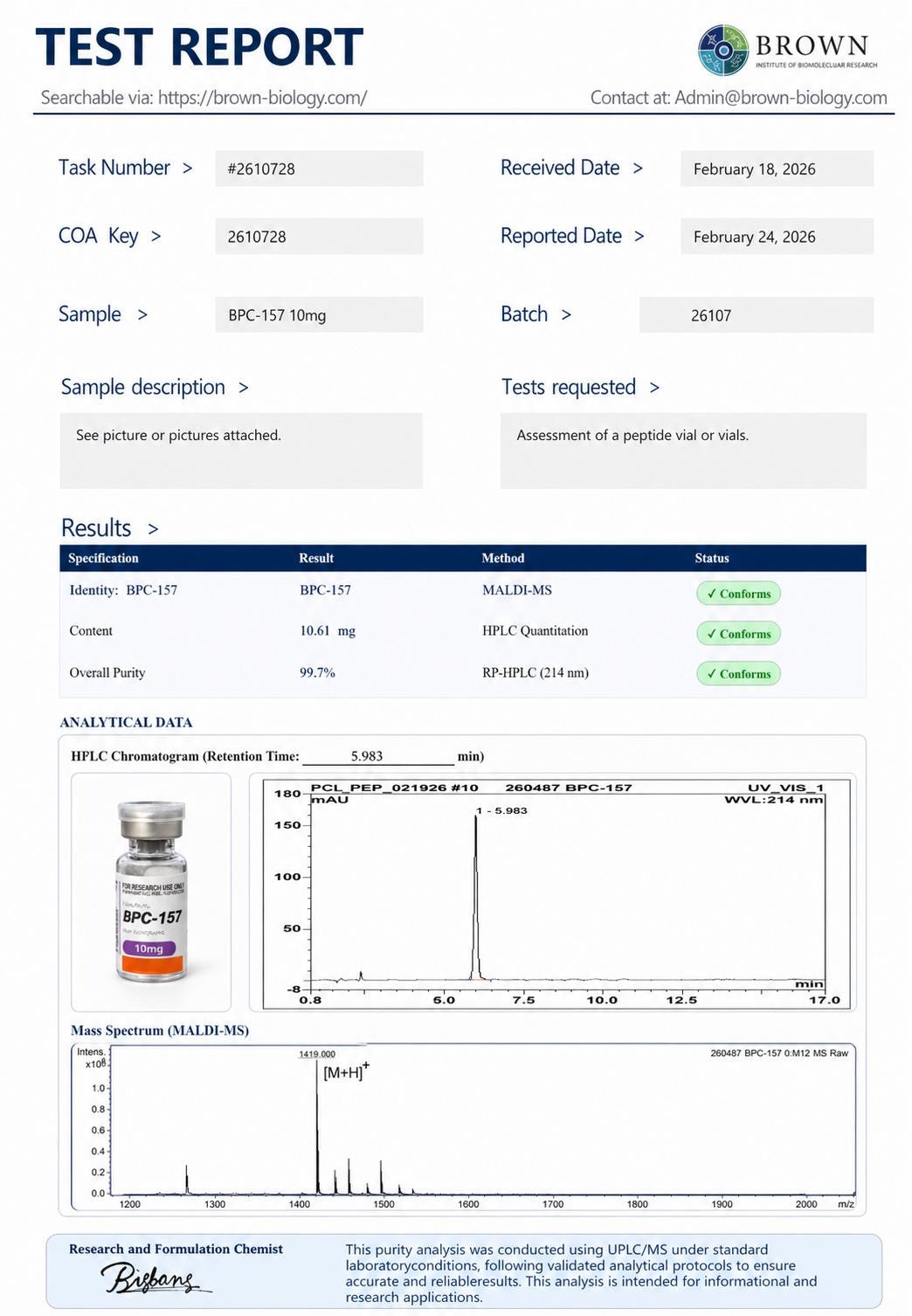Click the Conforms badge for Identity row
This screenshot has height=1316, width=912.
738,594
